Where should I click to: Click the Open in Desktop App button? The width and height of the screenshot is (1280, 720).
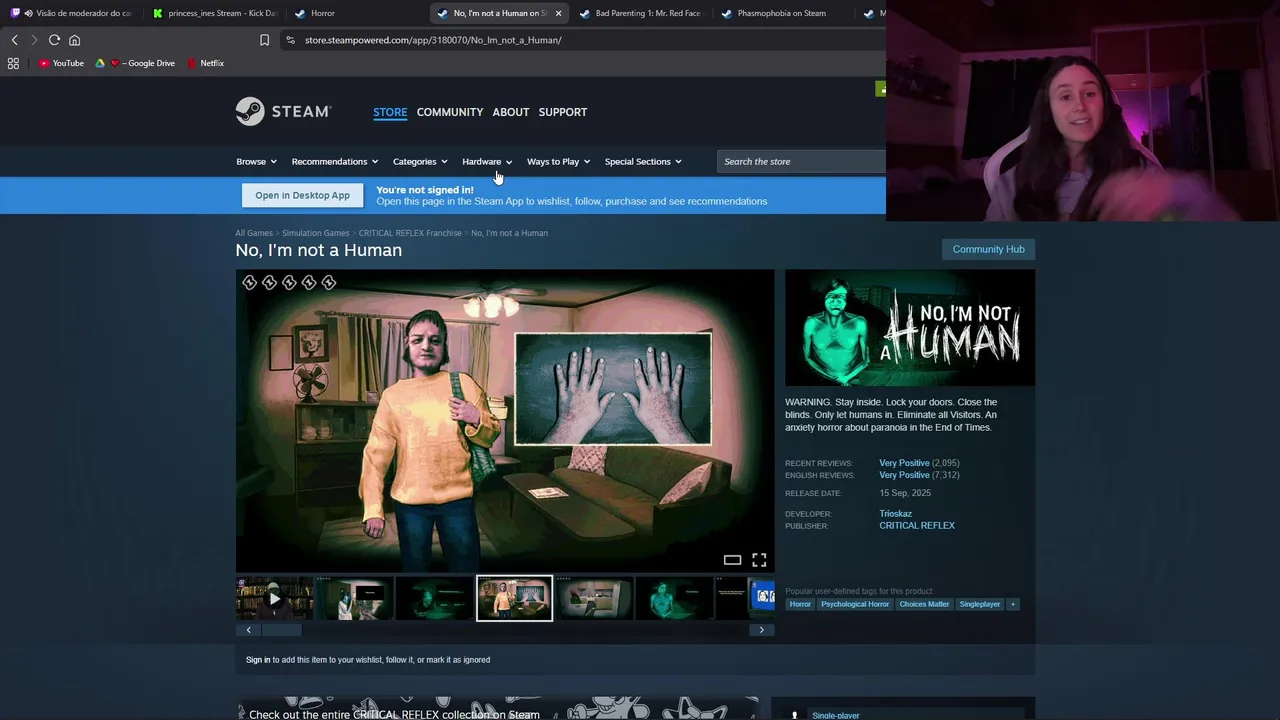coord(302,196)
